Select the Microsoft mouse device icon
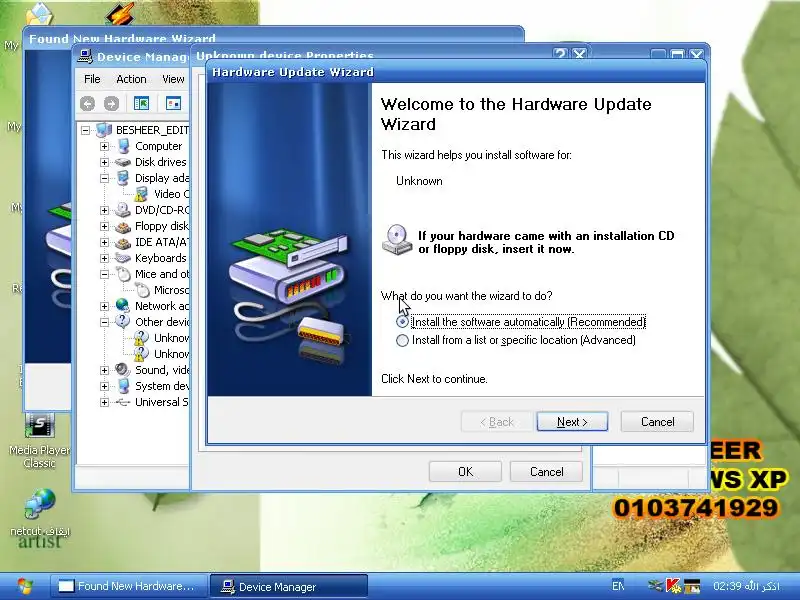Image resolution: width=800 pixels, height=600 pixels. tap(142, 290)
